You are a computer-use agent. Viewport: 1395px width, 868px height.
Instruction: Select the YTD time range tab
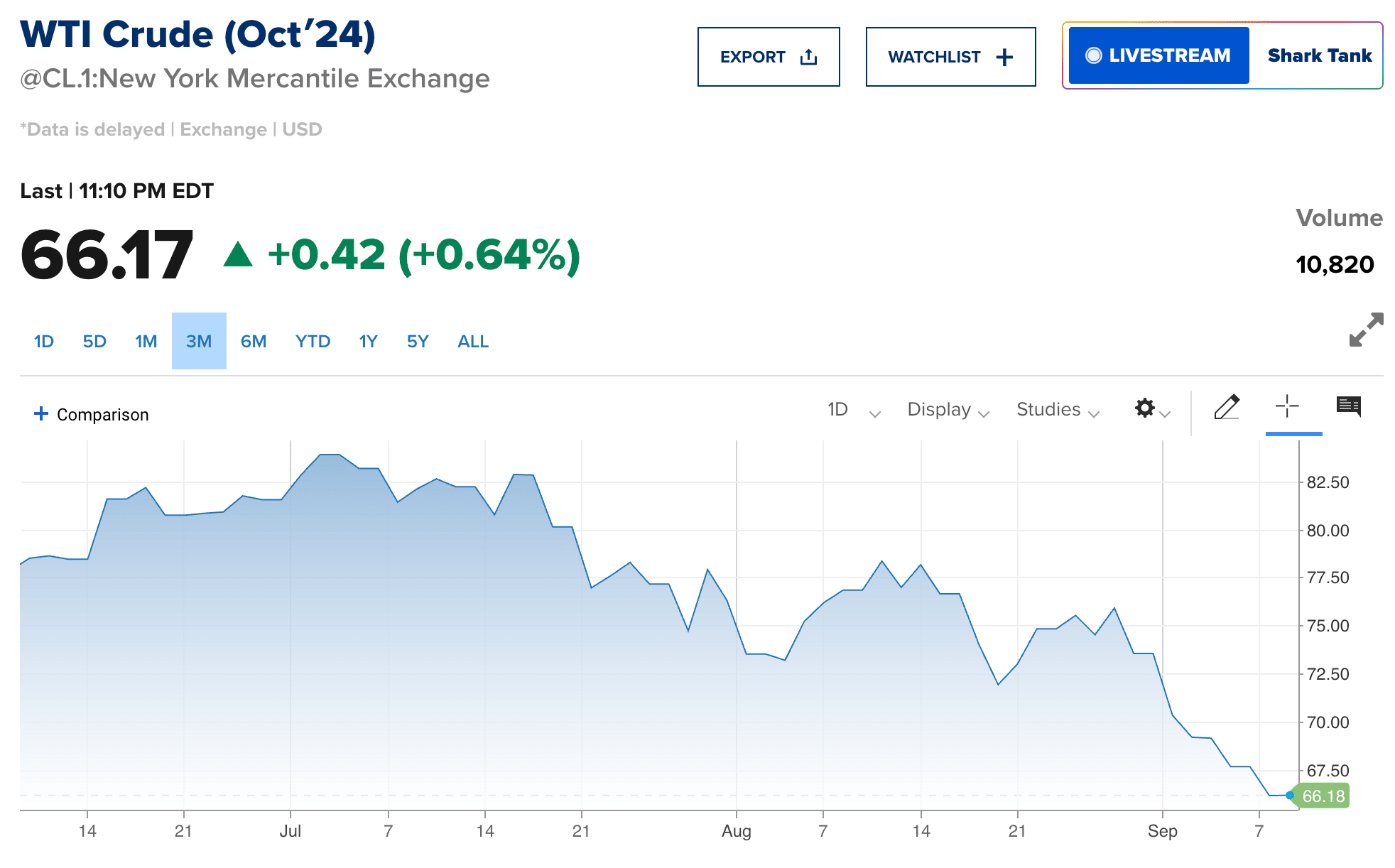pos(313,341)
